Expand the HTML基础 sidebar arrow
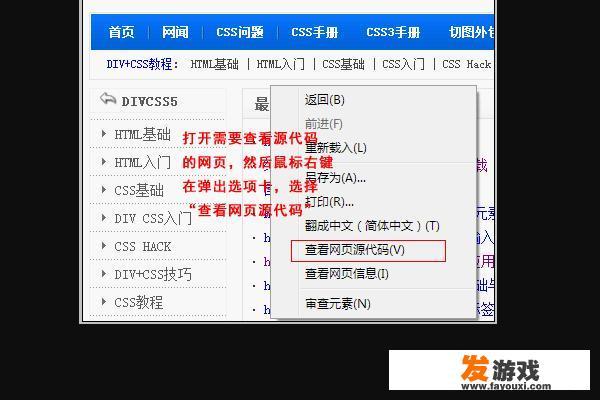Screen dimensions: 600x400 tap(104, 134)
